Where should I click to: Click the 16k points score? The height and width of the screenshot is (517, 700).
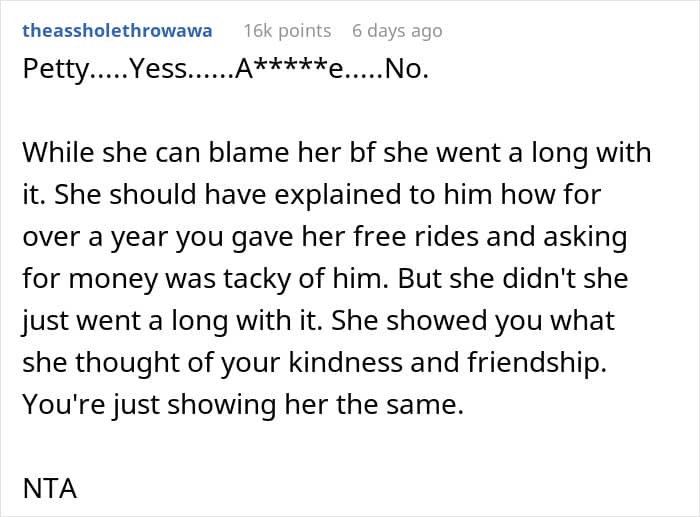tap(289, 31)
